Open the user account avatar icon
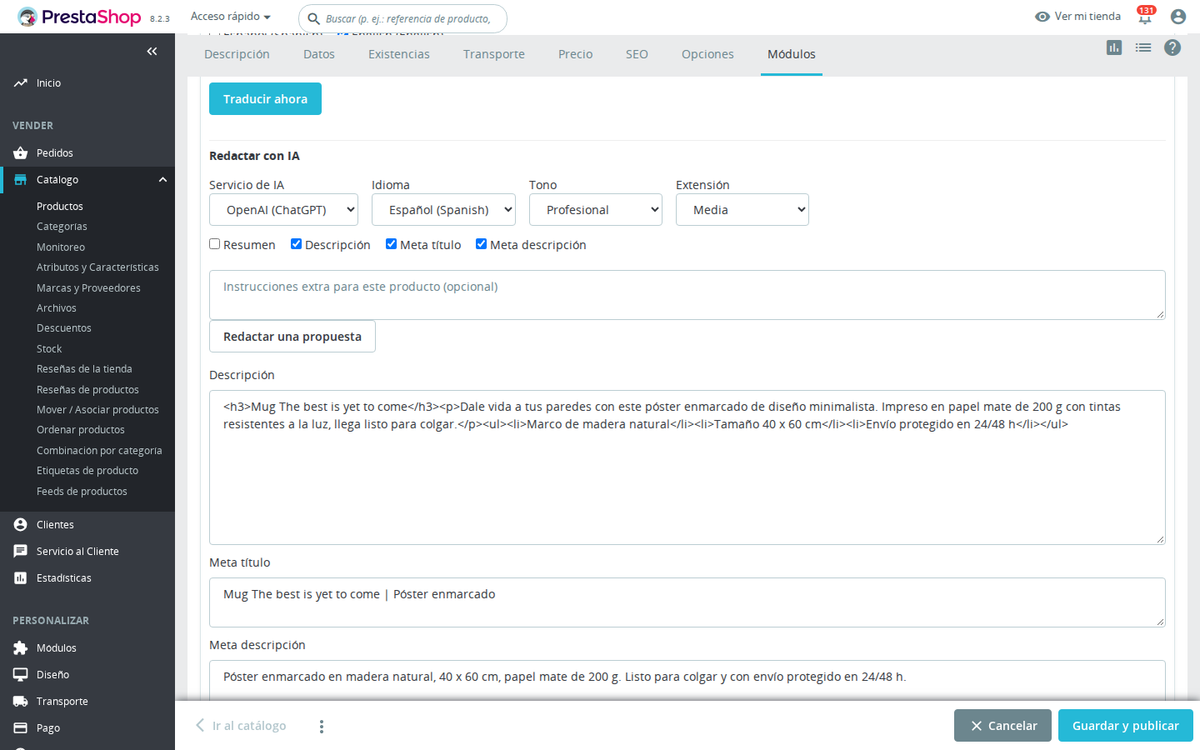The image size is (1200, 750). point(1178,17)
